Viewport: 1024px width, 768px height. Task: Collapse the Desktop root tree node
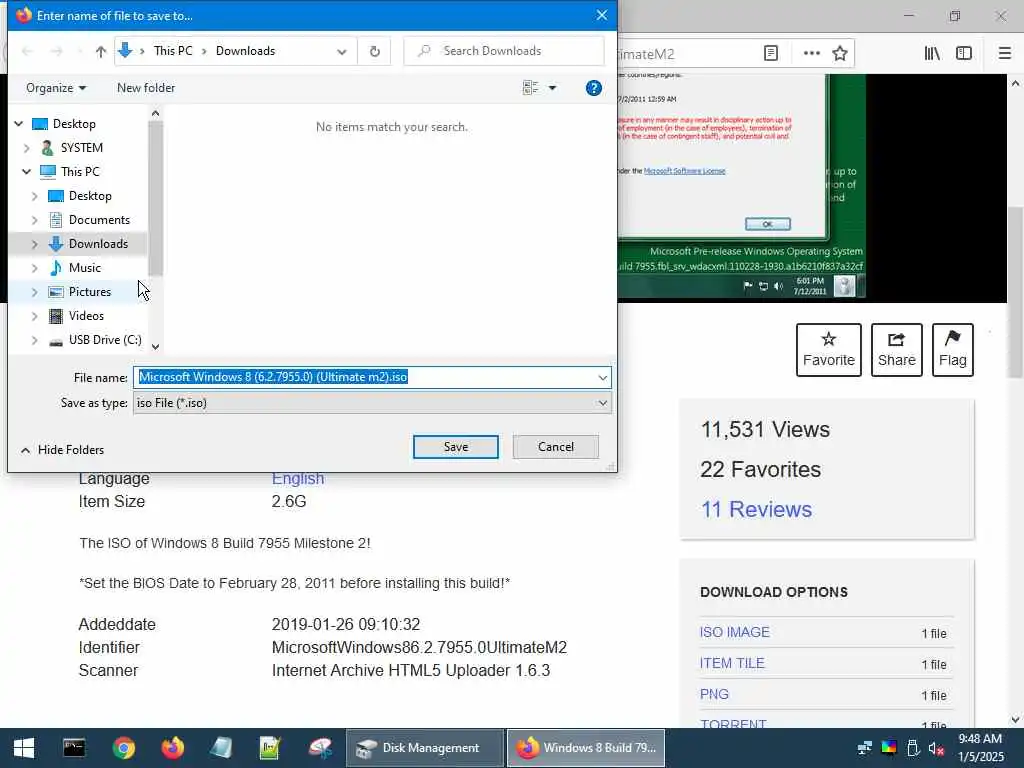pos(19,123)
